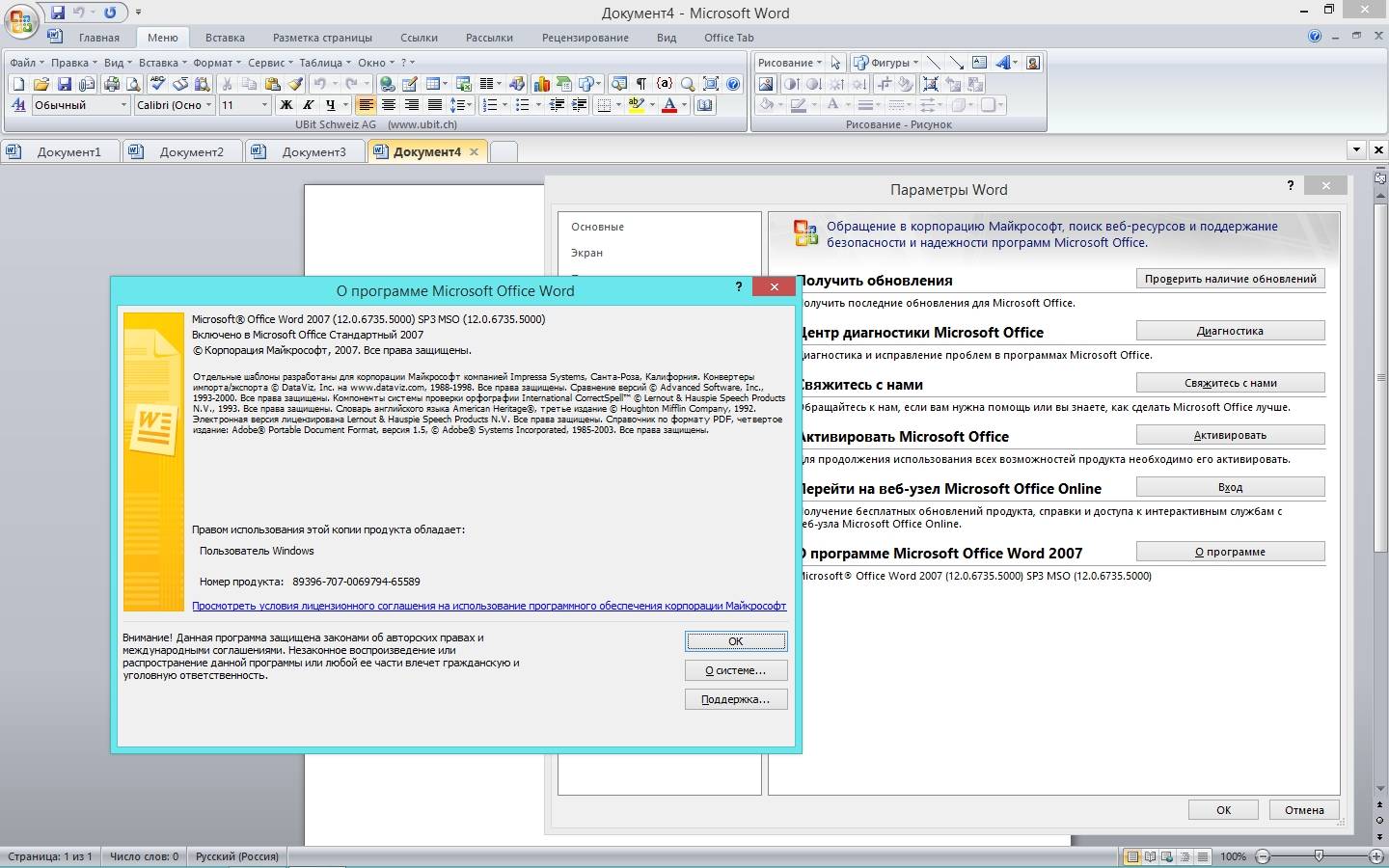
Task: Click the Cut scissors icon
Action: [227, 84]
